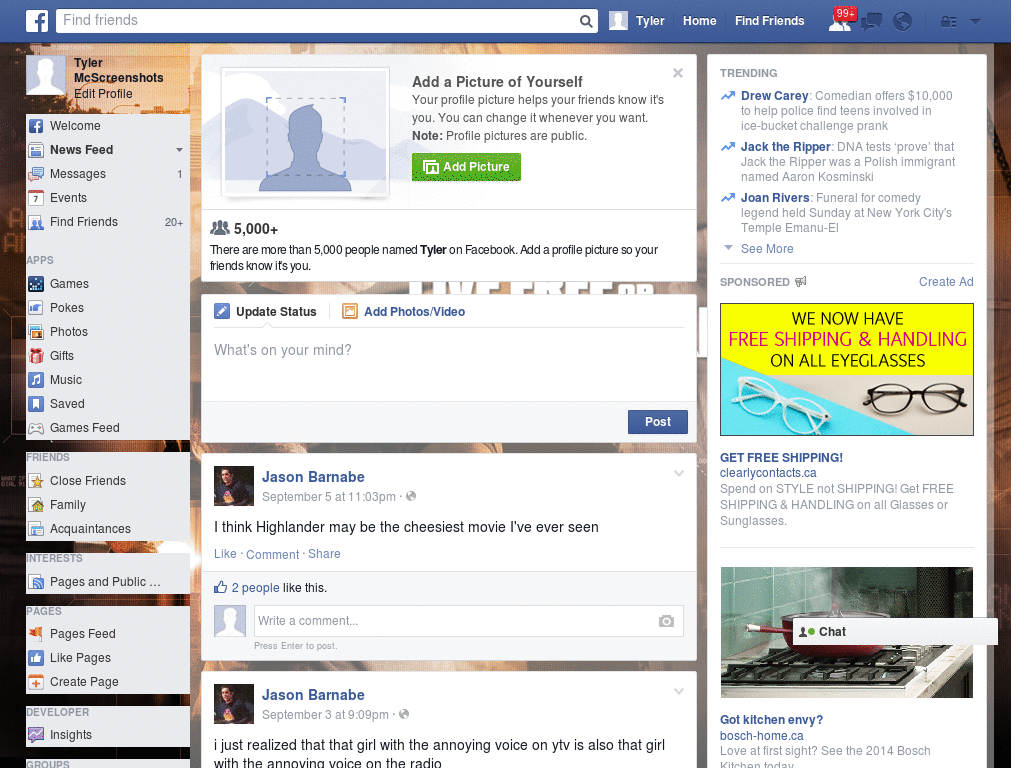Image resolution: width=1024 pixels, height=768 pixels.
Task: Click Comment on the Highlander post
Action: [272, 554]
